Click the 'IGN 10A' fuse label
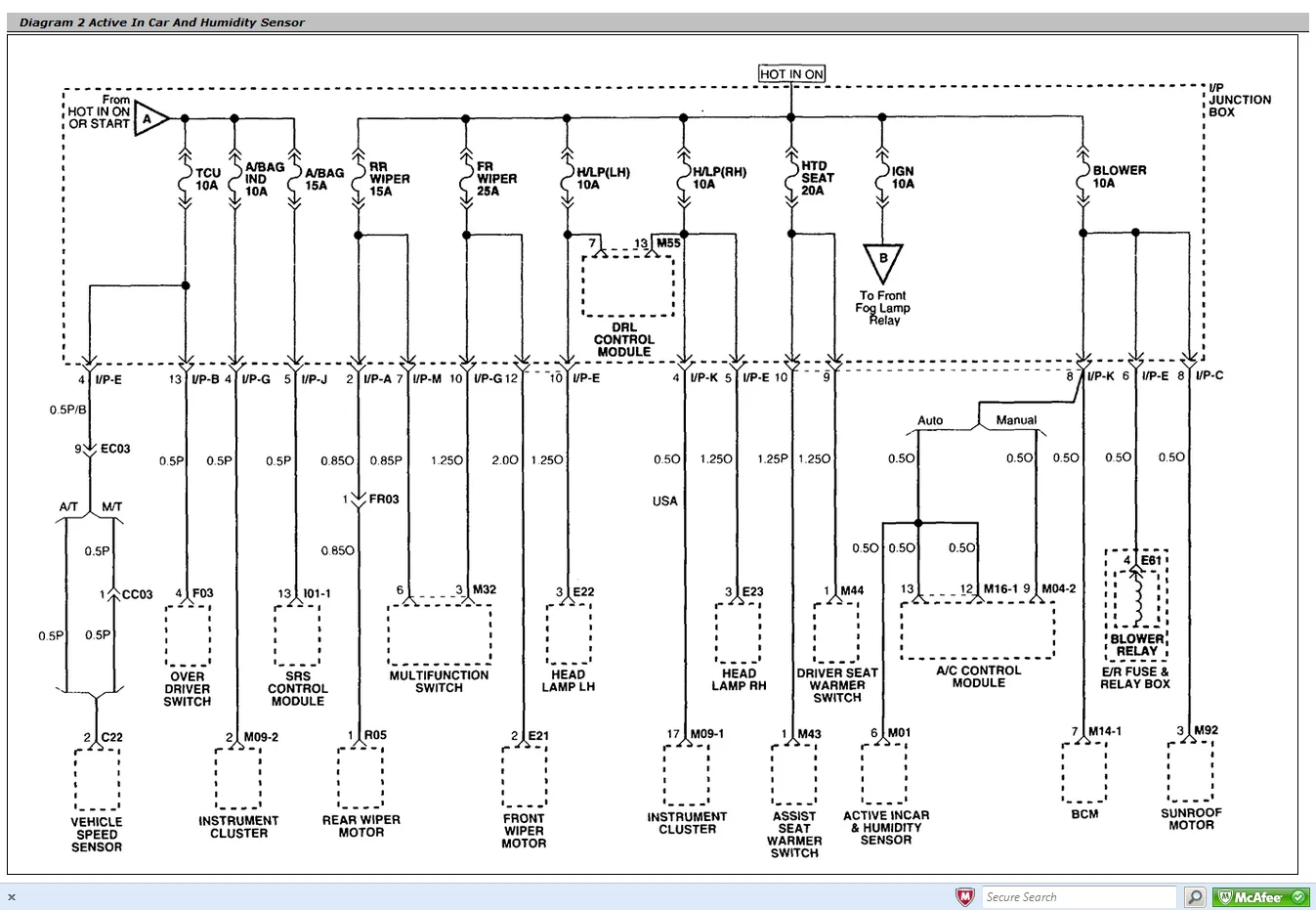 click(x=903, y=177)
